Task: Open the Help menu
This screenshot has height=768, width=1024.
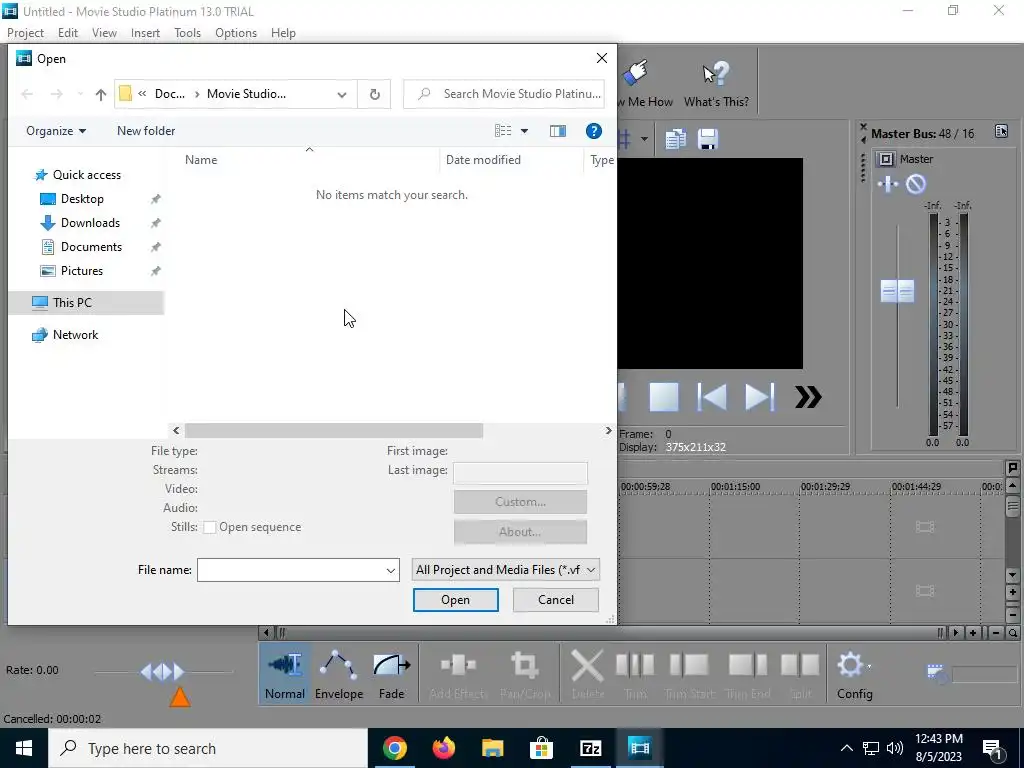Action: pyautogui.click(x=283, y=33)
